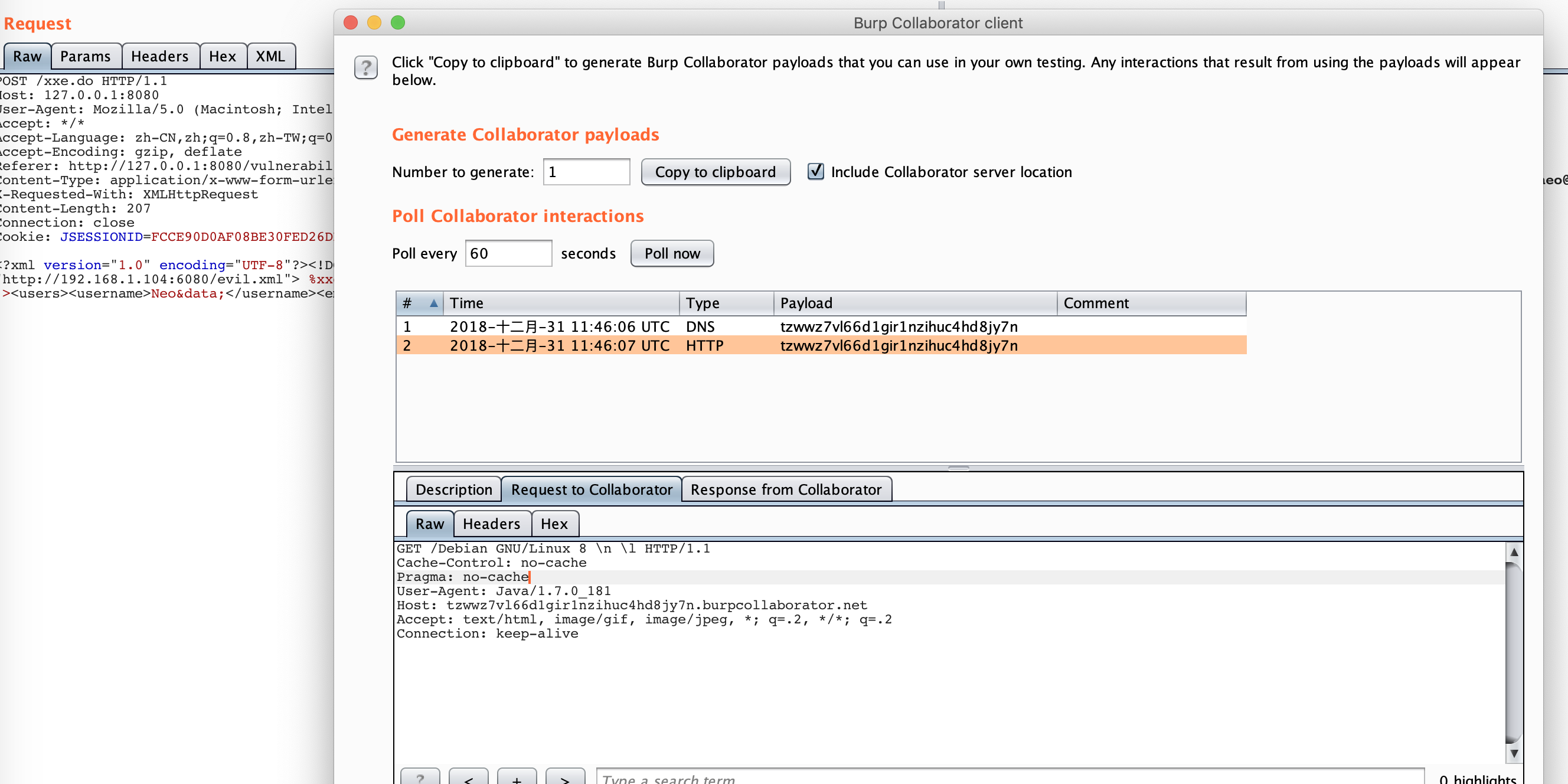Open Headers tab in Request panel
The image size is (1568, 784).
point(159,56)
